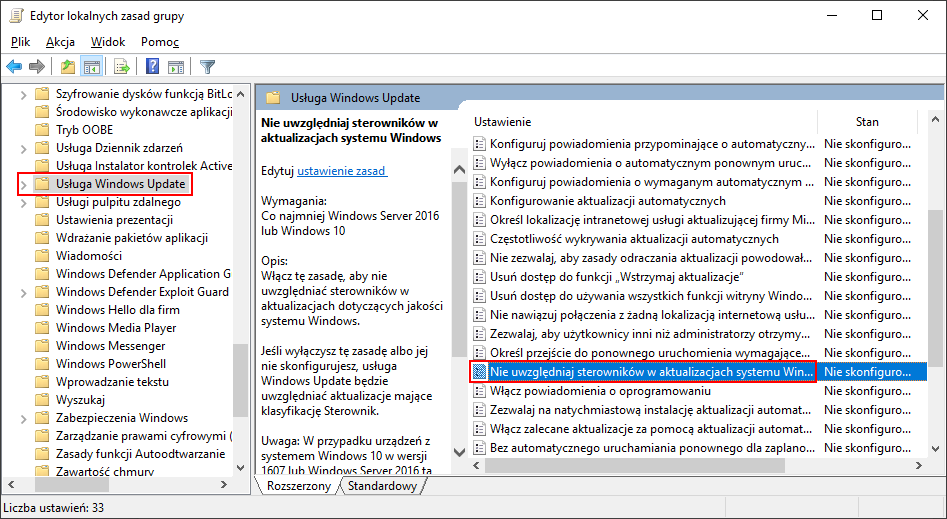
Task: Open the Pomoc menu
Action: (x=160, y=42)
